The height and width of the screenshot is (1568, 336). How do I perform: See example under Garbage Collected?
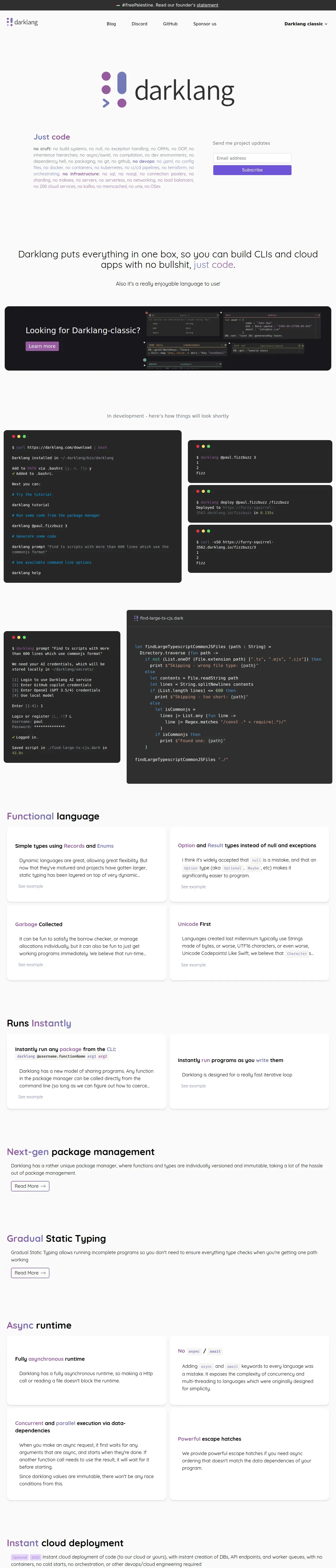click(x=31, y=965)
